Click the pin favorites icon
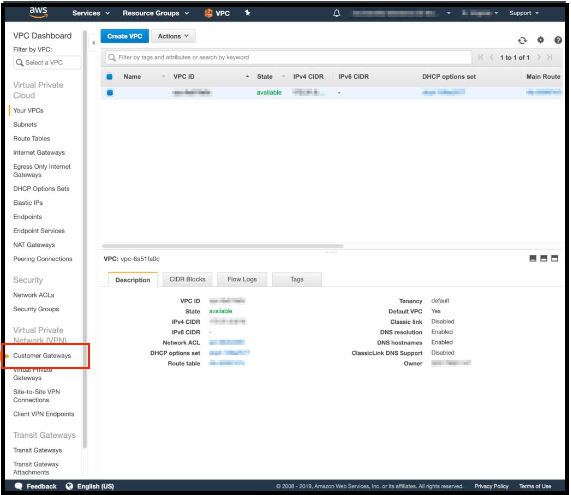The image size is (571, 495). [247, 13]
